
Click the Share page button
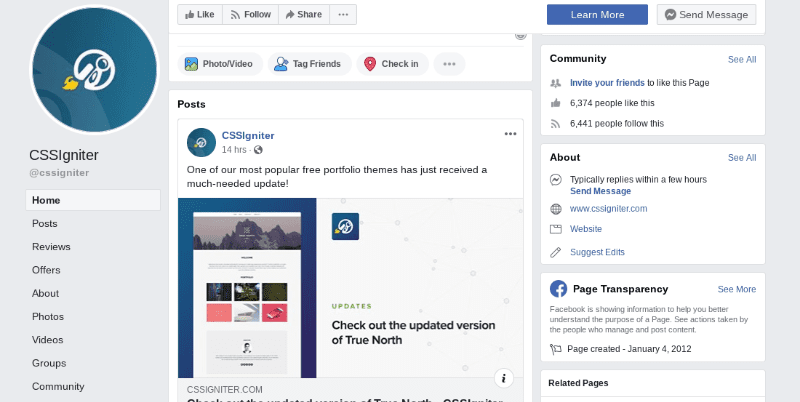[304, 14]
